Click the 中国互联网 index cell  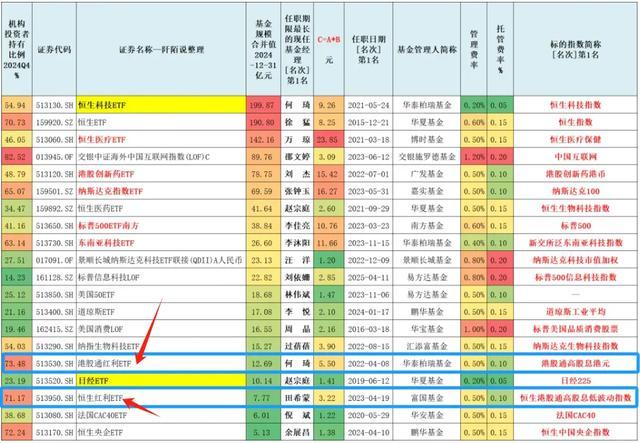(x=575, y=157)
